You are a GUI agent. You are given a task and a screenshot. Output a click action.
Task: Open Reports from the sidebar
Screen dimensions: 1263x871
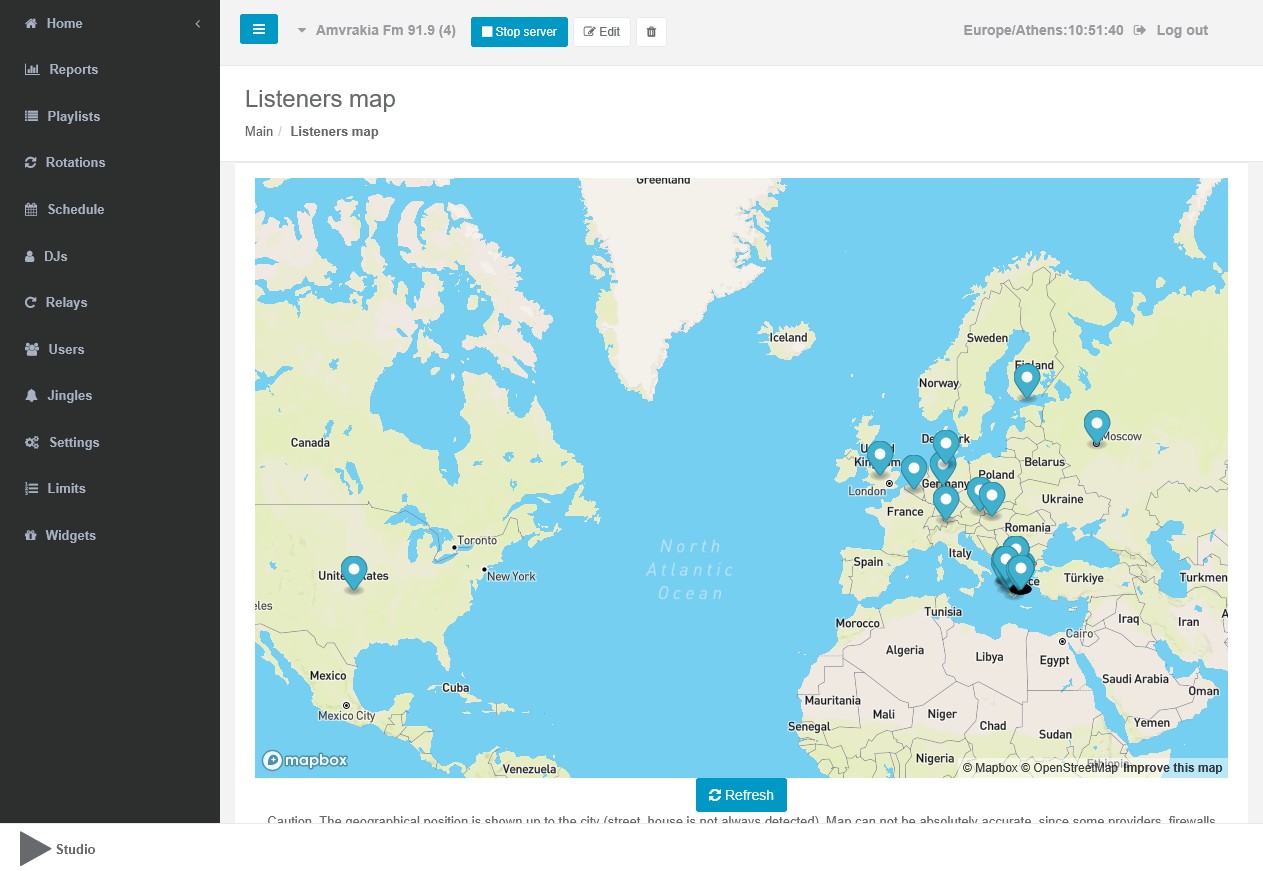pyautogui.click(x=73, y=70)
